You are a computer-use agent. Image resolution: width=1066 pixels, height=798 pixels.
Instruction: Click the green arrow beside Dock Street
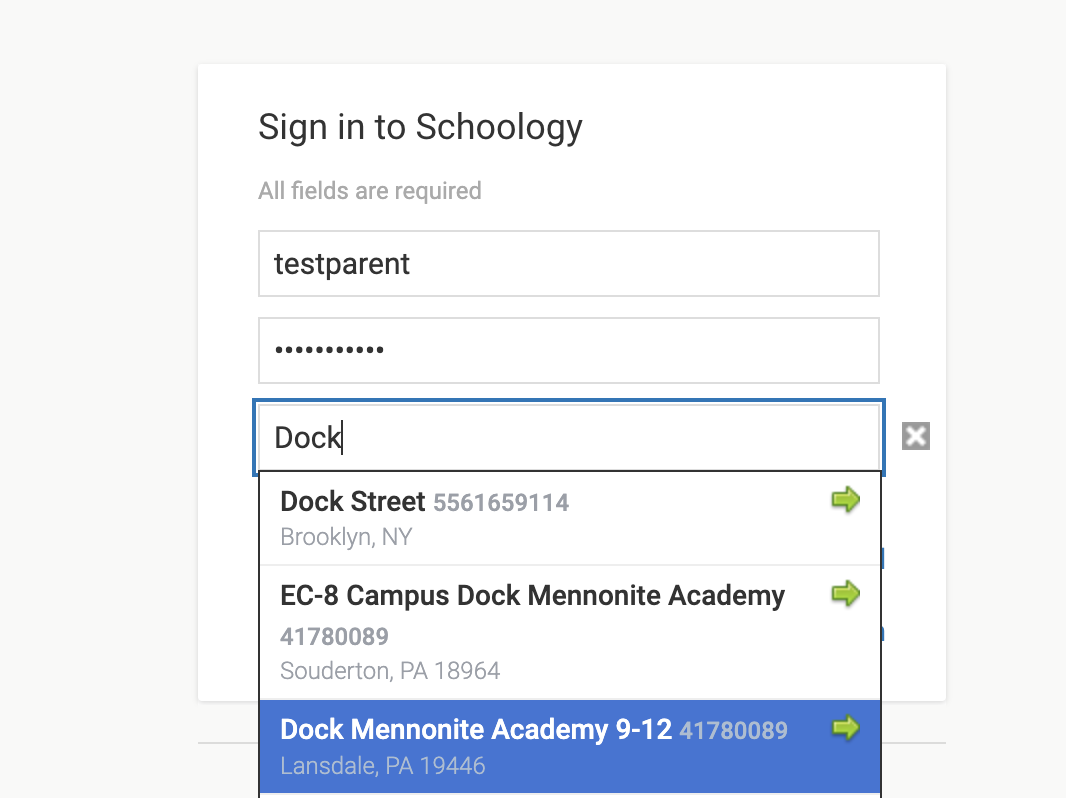[845, 500]
